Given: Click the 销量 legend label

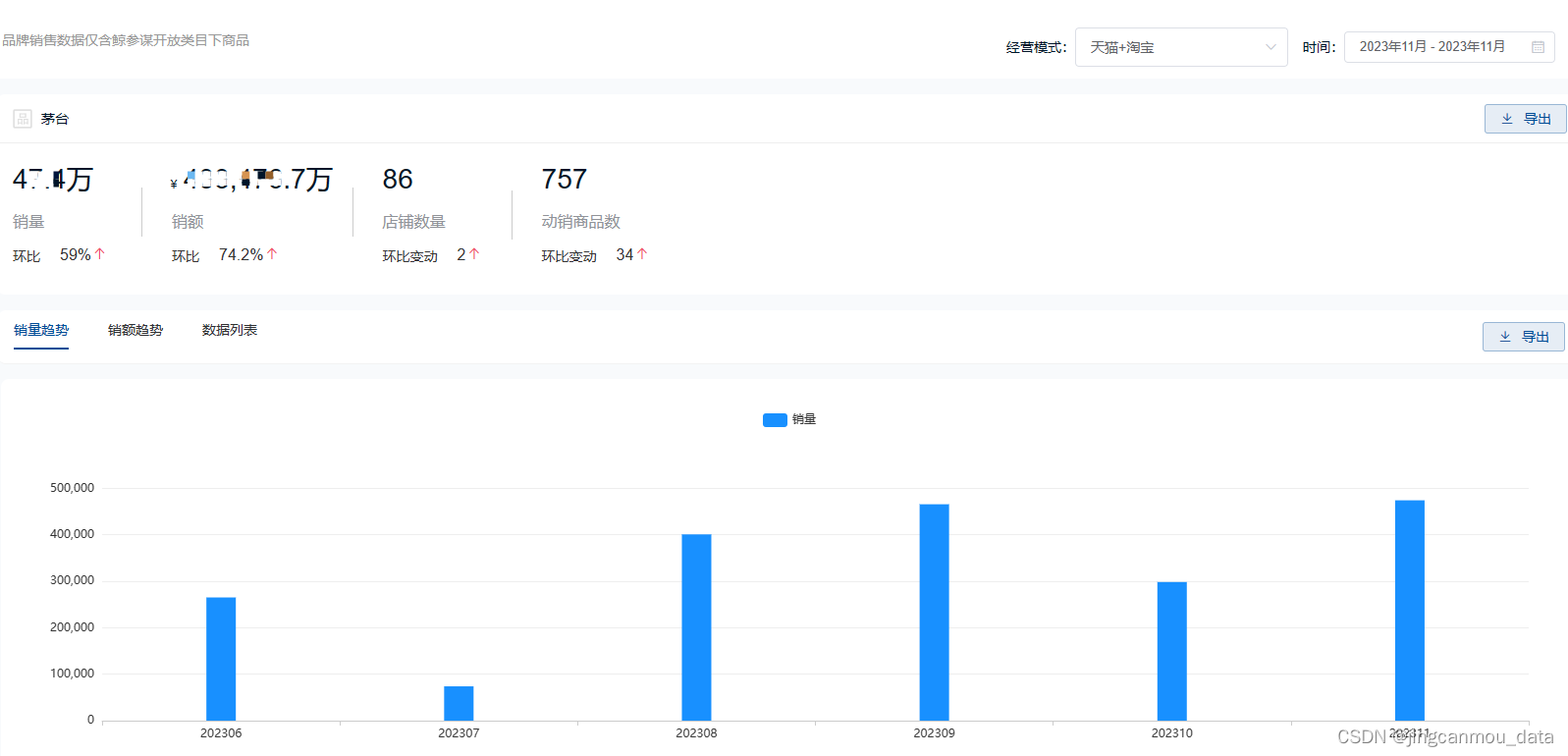Looking at the screenshot, I should click(x=804, y=419).
